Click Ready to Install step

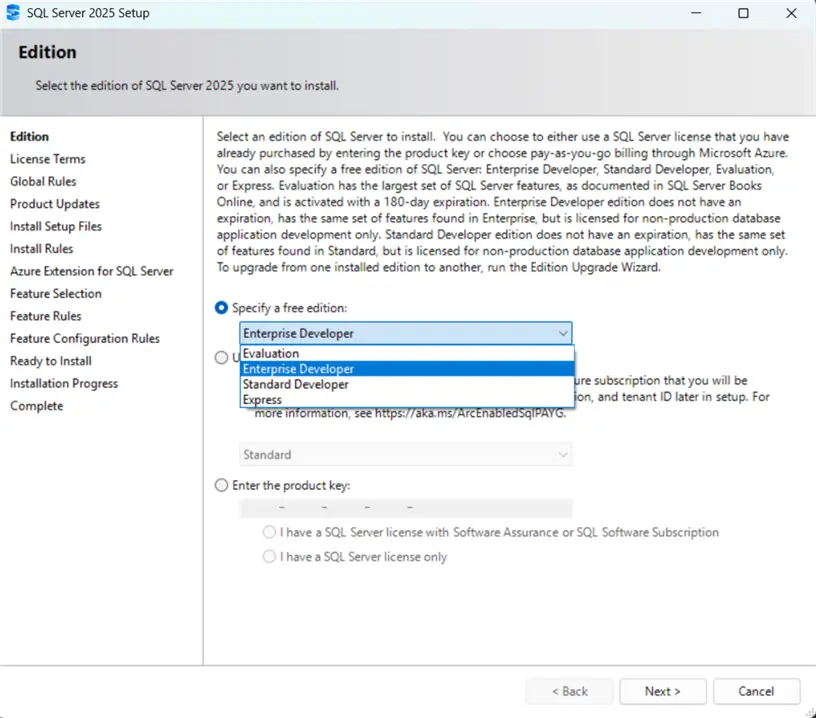51,361
